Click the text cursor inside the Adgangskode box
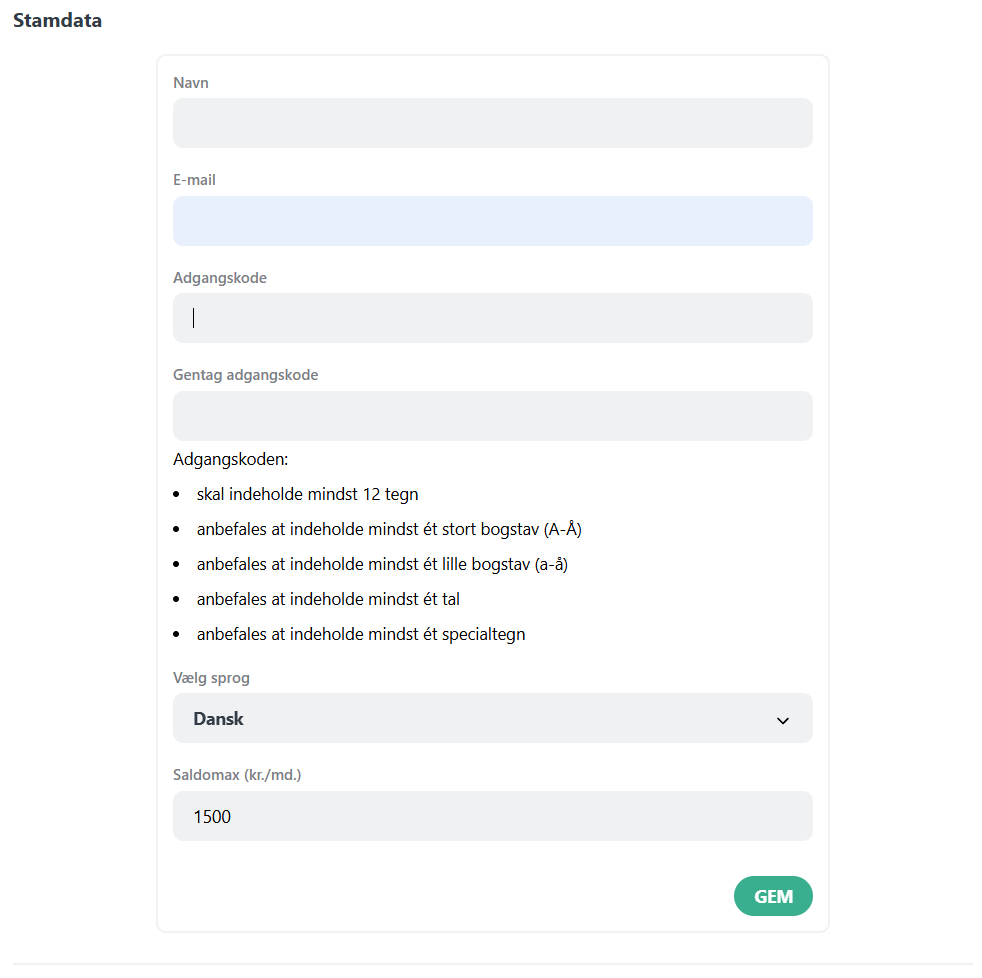 click(x=193, y=317)
